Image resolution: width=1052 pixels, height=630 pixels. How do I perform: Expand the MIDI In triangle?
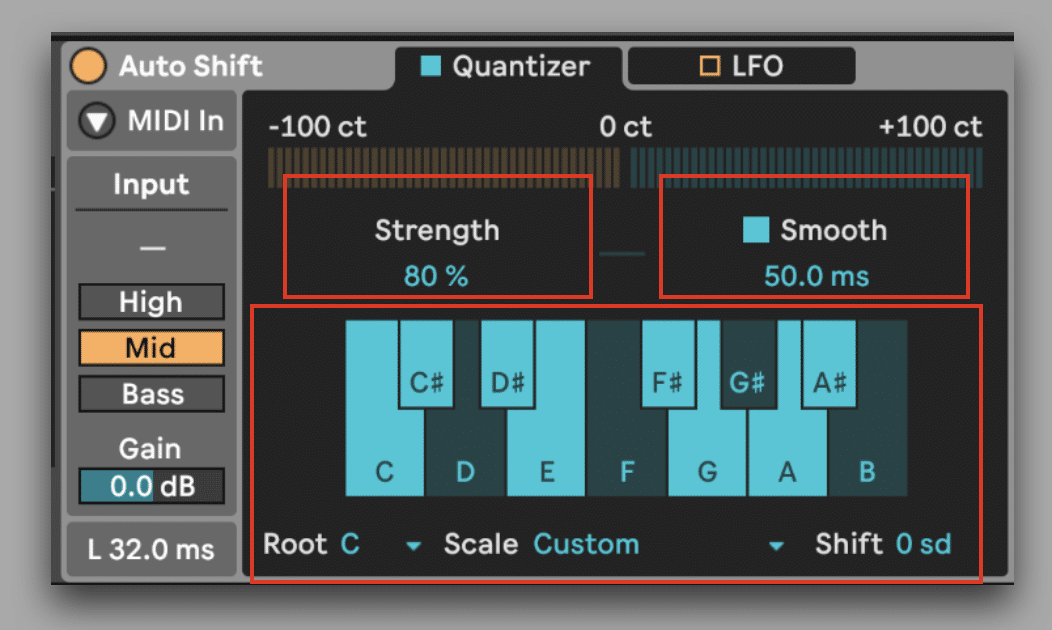(97, 122)
